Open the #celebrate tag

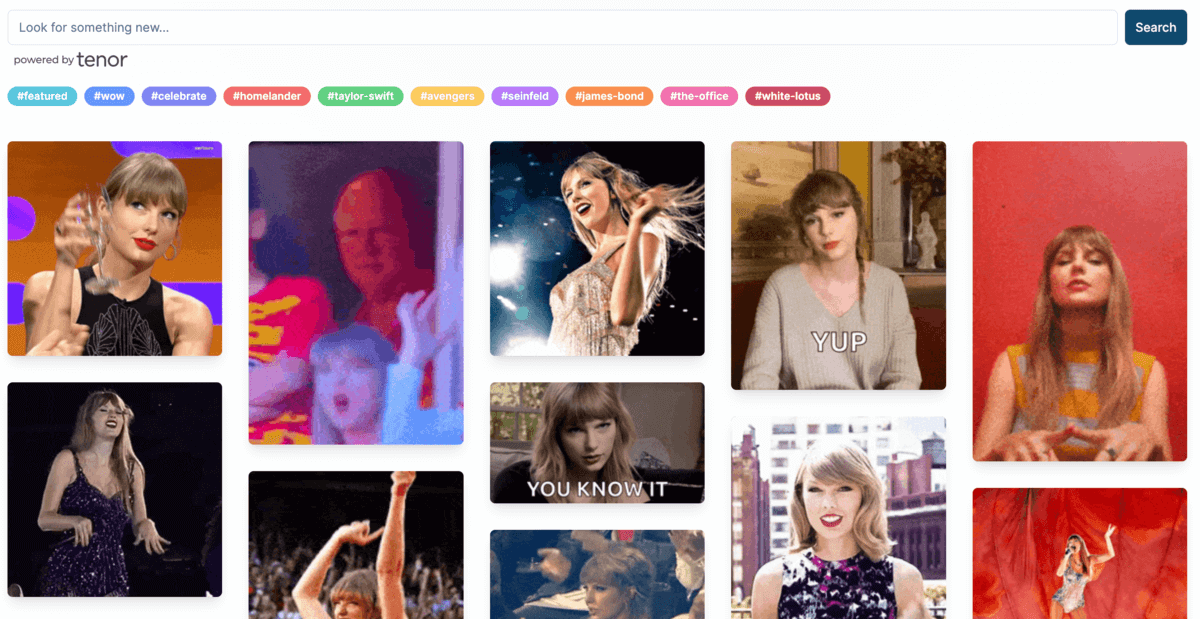pos(179,96)
